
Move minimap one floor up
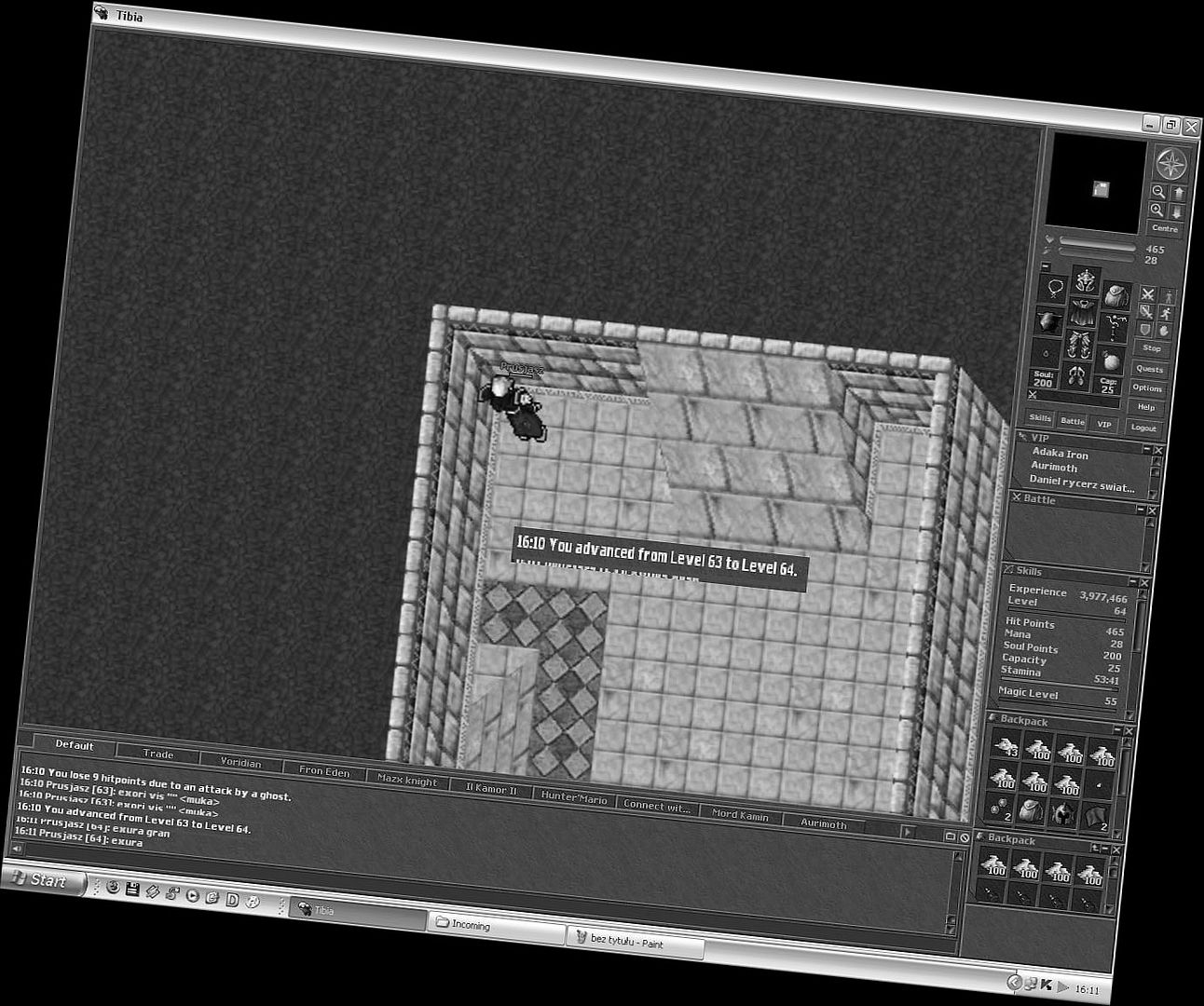[x=1178, y=193]
